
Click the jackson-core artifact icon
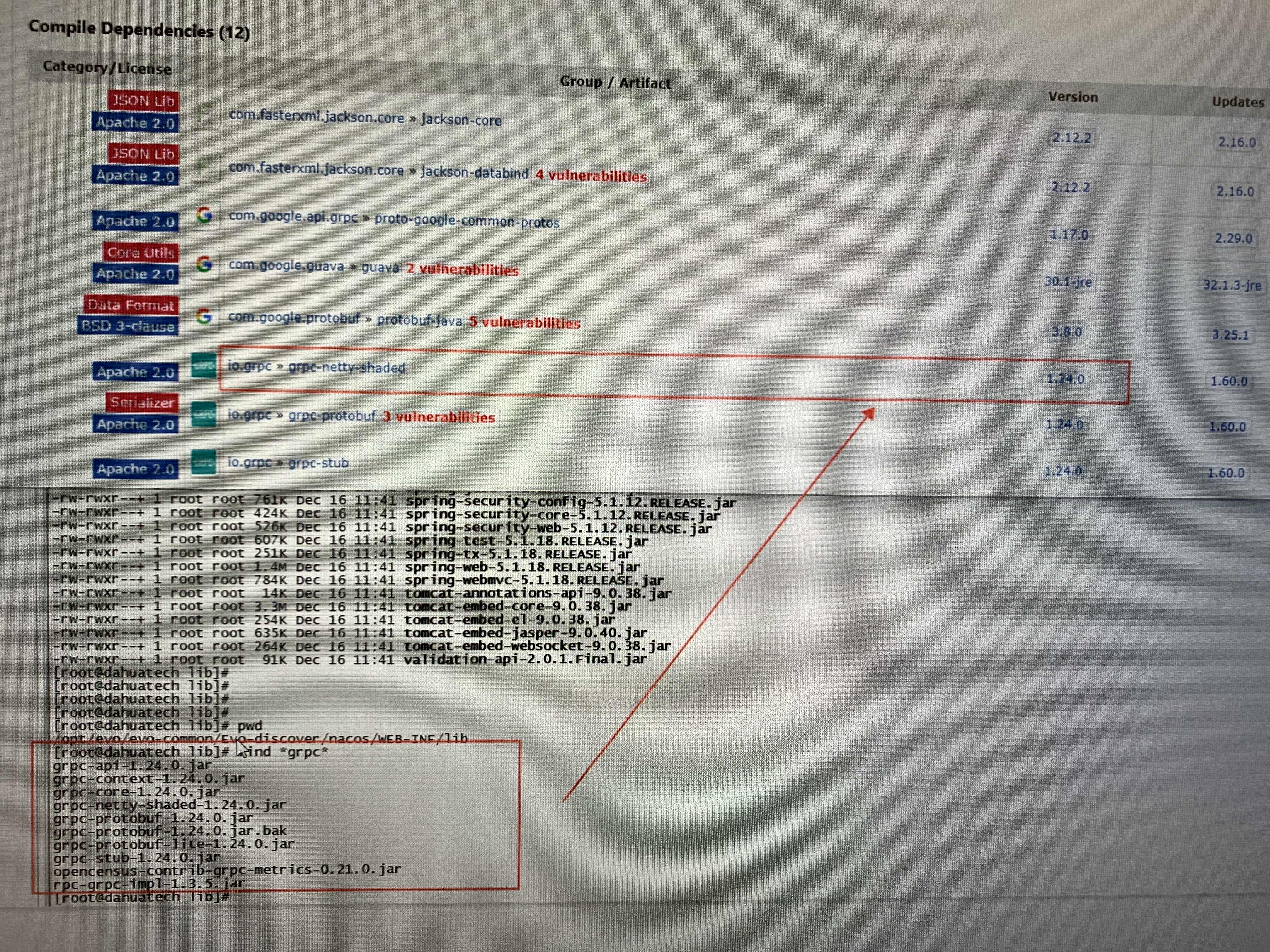coord(205,115)
